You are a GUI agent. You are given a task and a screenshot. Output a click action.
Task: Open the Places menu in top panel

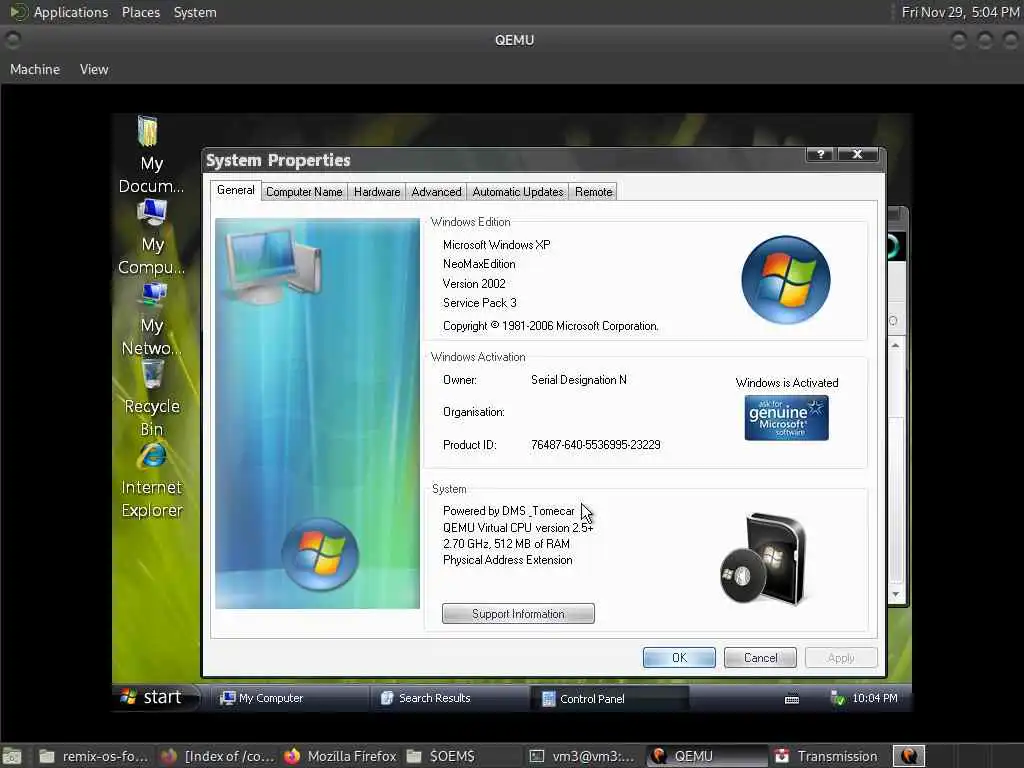(140, 12)
